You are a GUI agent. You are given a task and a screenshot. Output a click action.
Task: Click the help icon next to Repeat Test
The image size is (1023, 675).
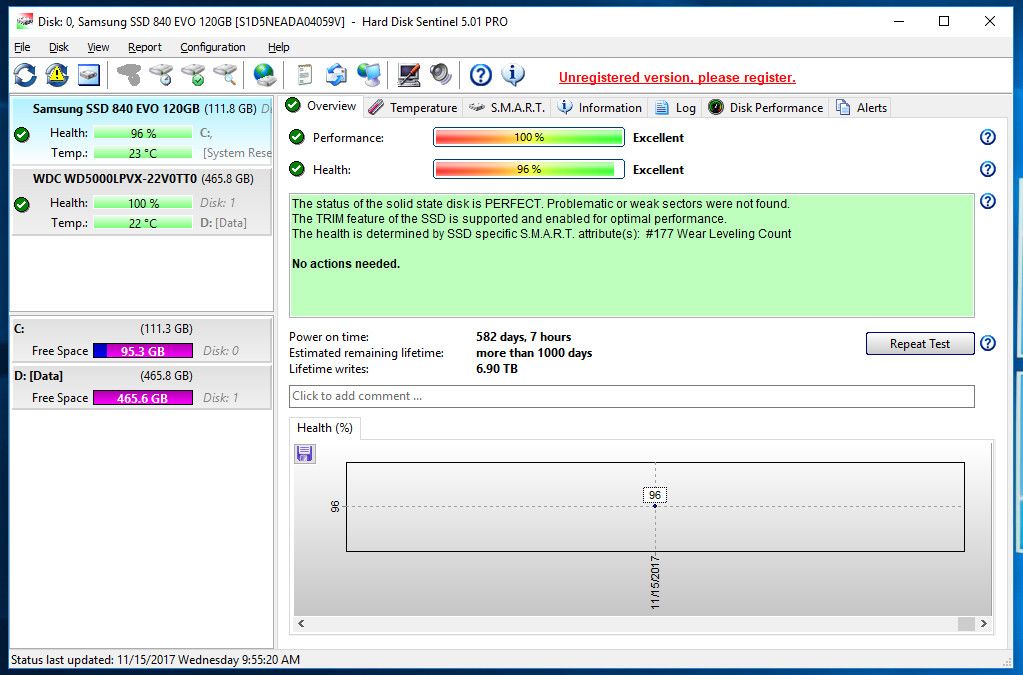coord(988,343)
